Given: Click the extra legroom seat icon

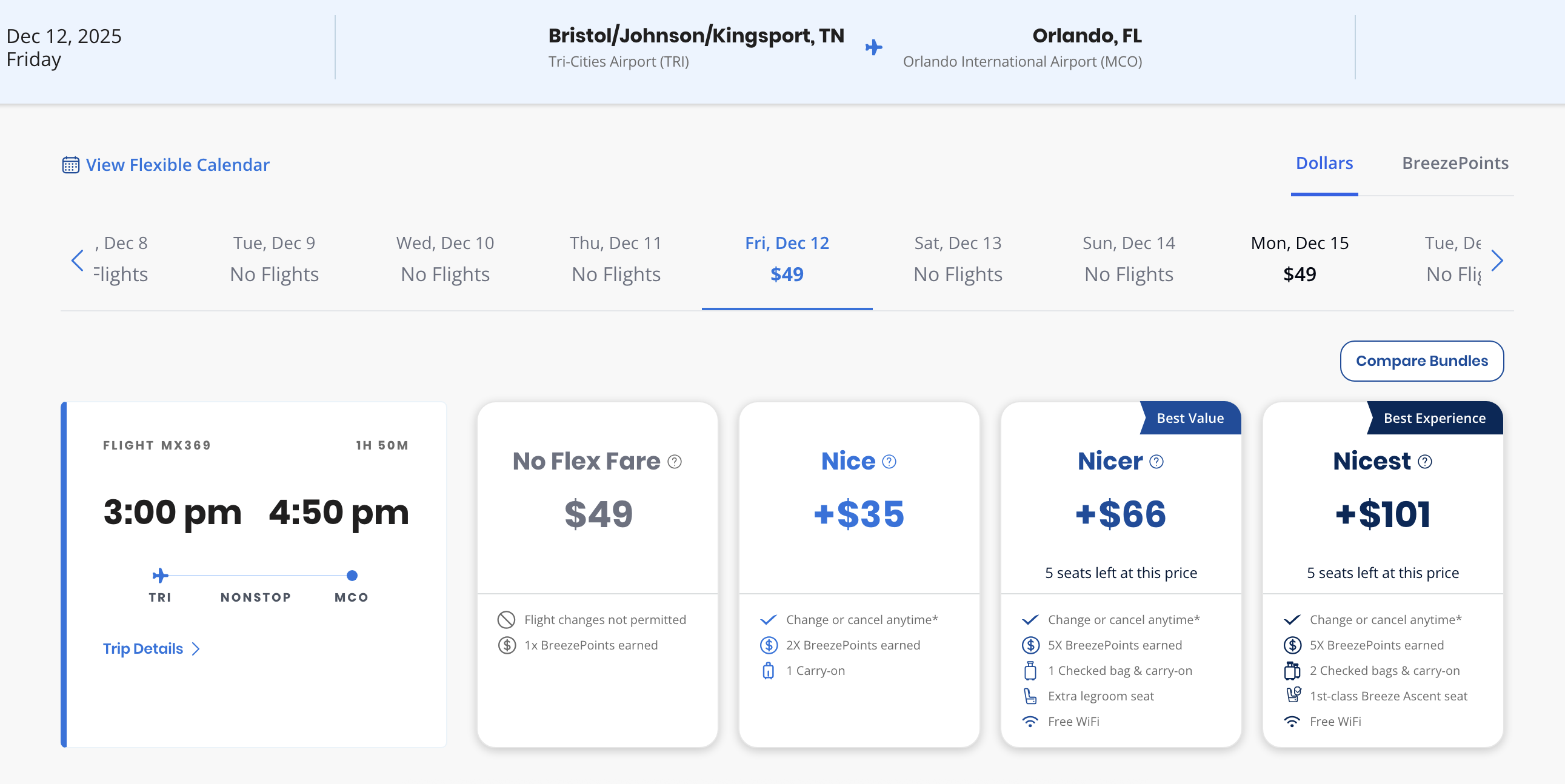Looking at the screenshot, I should point(1030,696).
